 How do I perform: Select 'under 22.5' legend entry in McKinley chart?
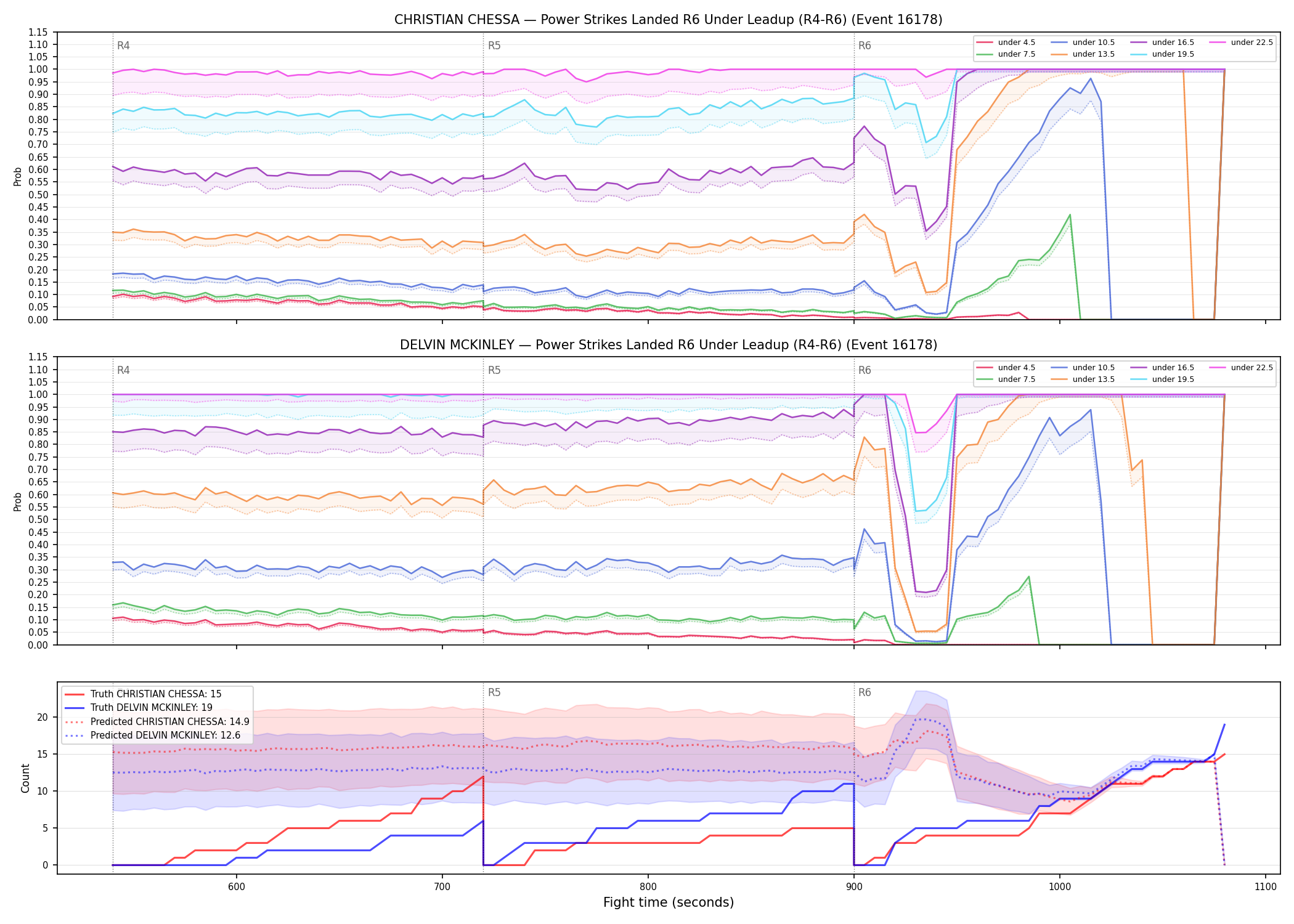coord(1241,368)
